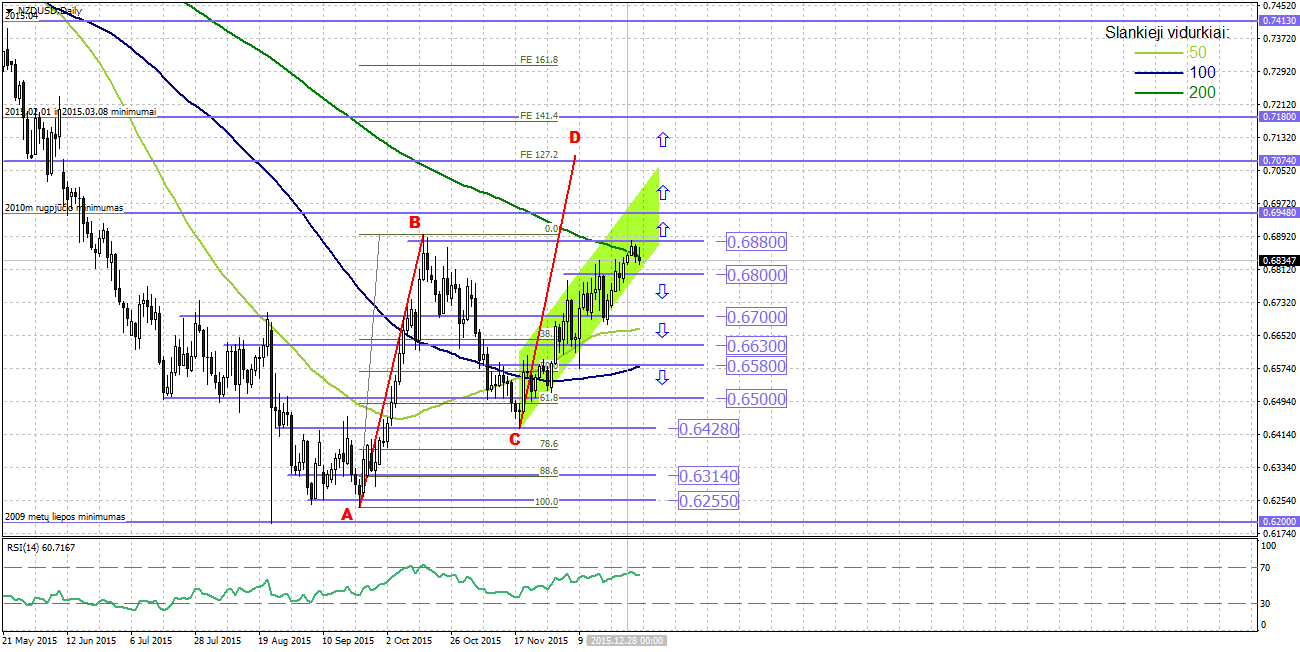Click the current price tag 0.68347
The image size is (1300, 652).
1278,260
